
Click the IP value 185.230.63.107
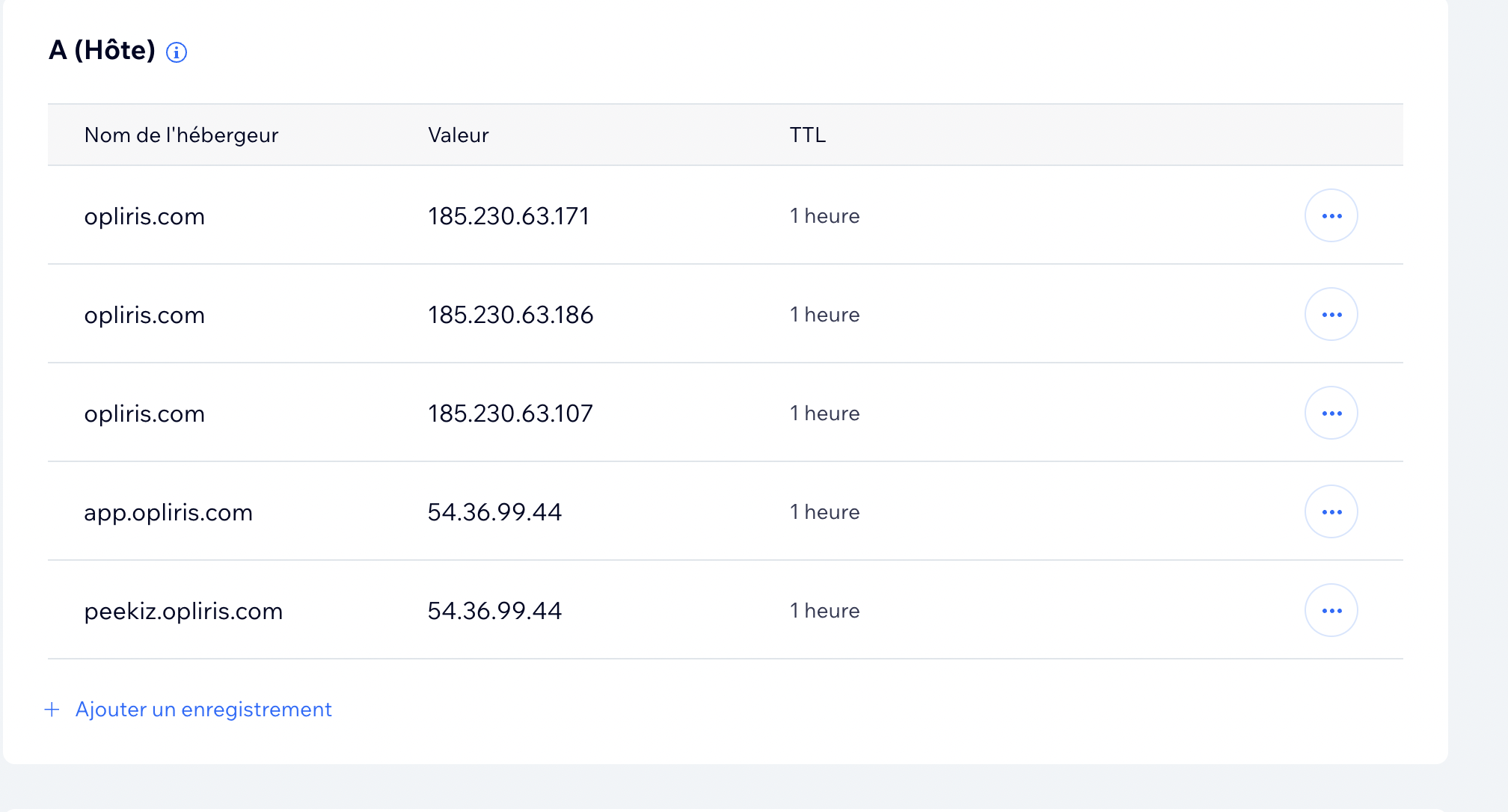tap(510, 414)
